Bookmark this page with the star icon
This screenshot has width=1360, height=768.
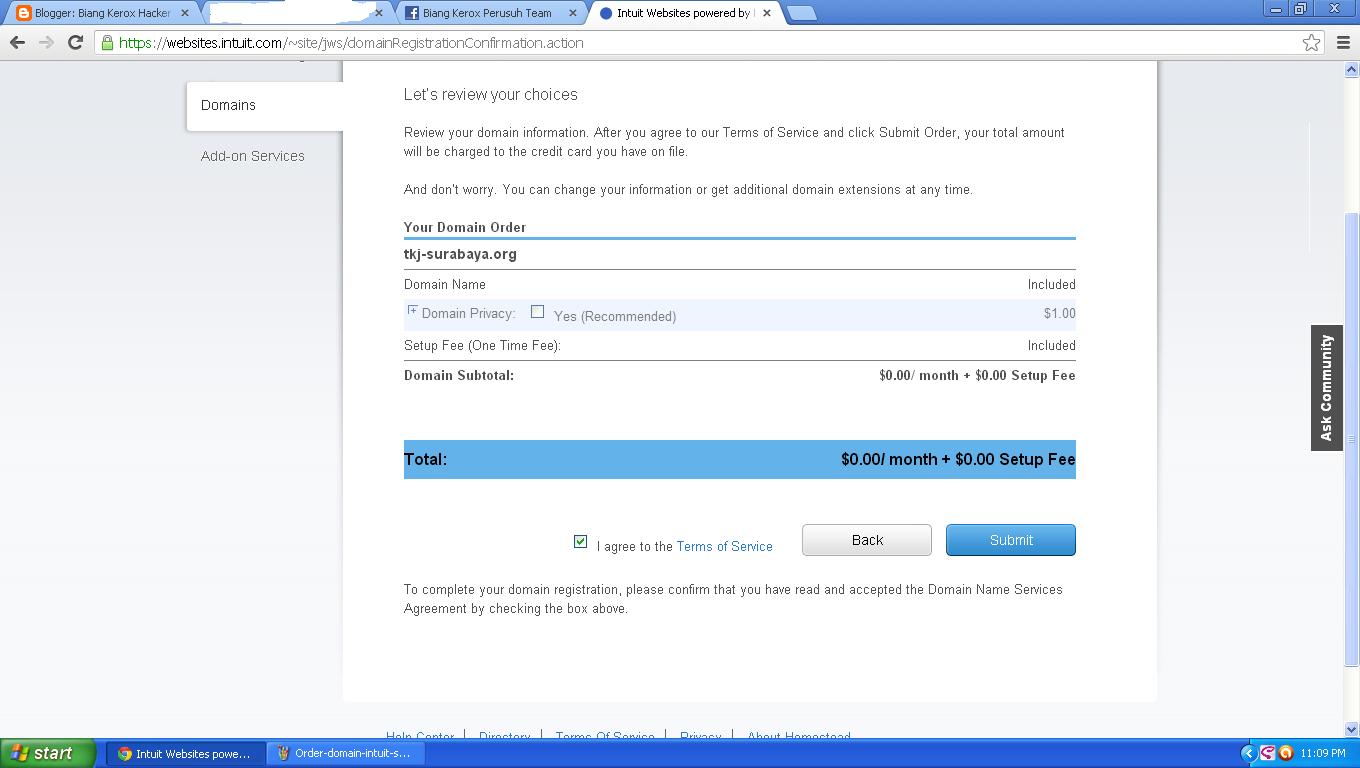click(1311, 42)
